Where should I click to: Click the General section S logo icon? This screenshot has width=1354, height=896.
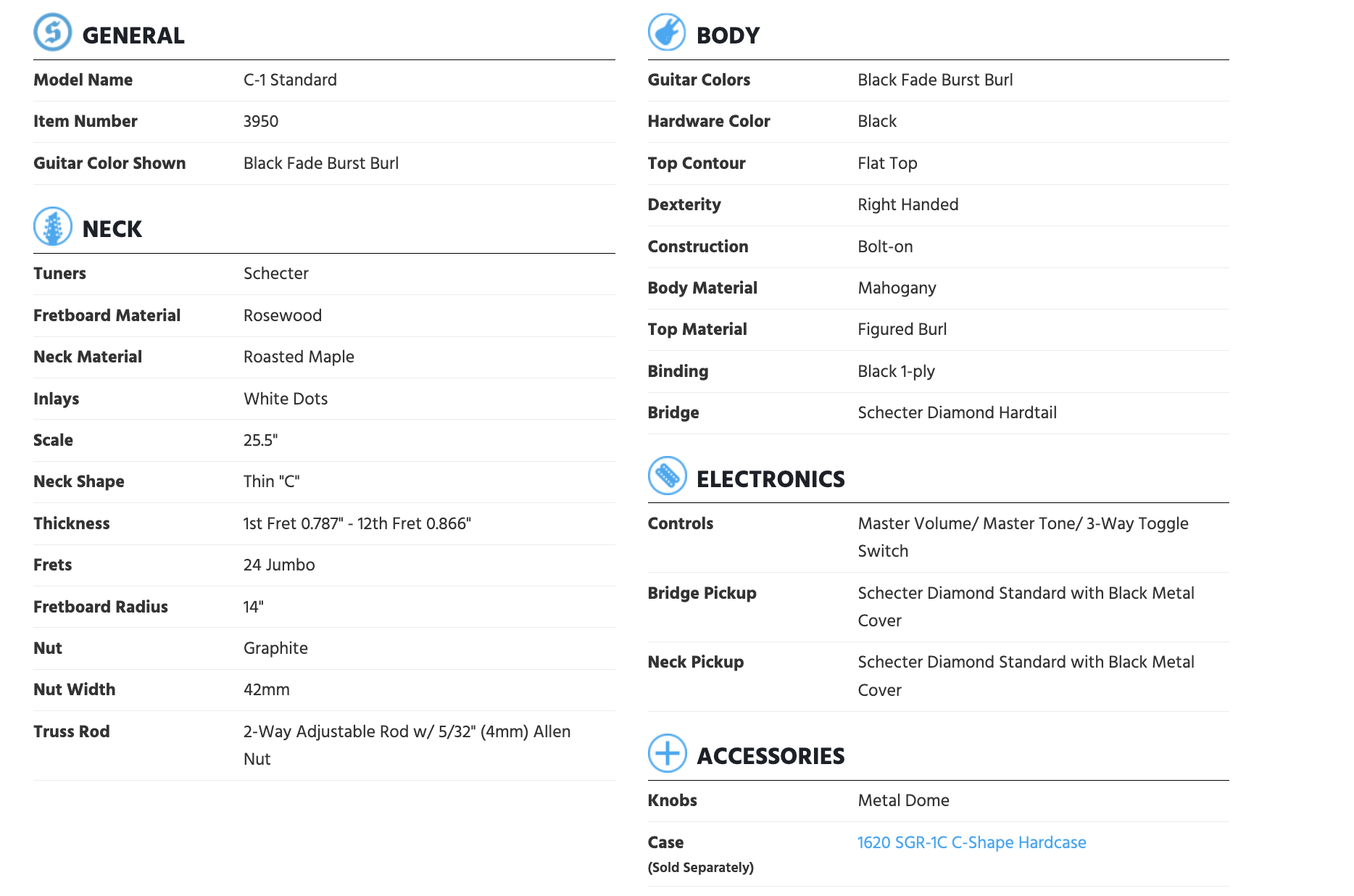[x=53, y=33]
